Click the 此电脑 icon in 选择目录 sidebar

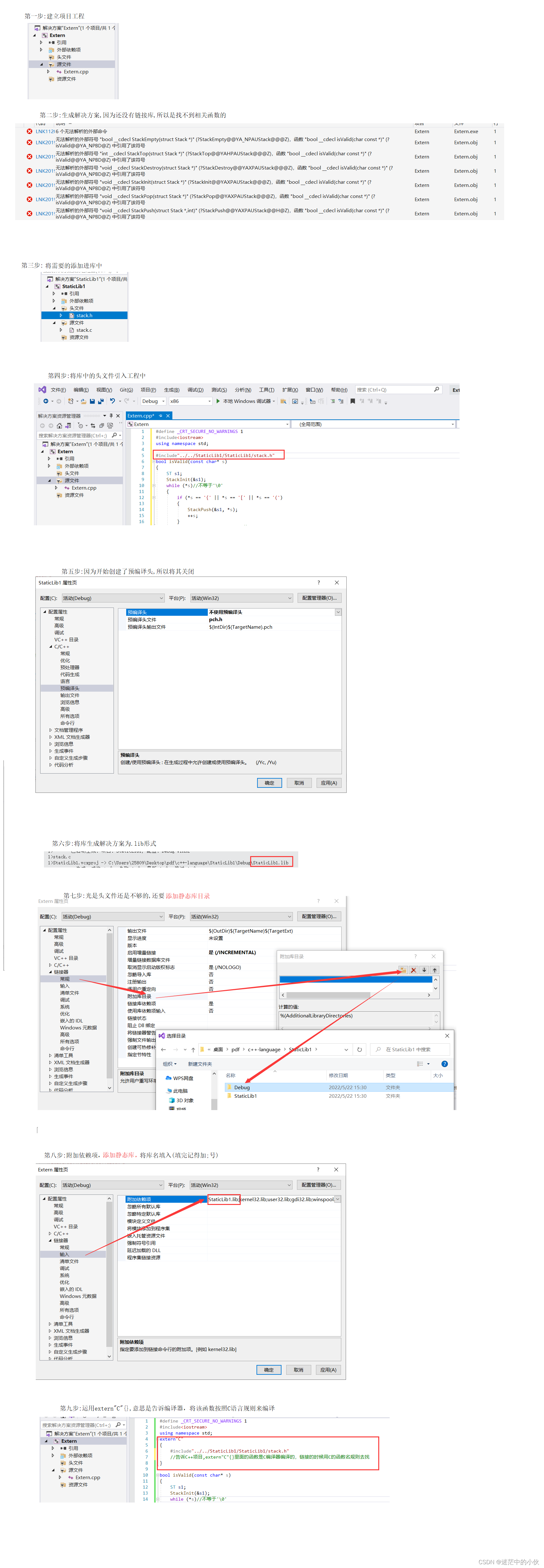pos(169,1091)
